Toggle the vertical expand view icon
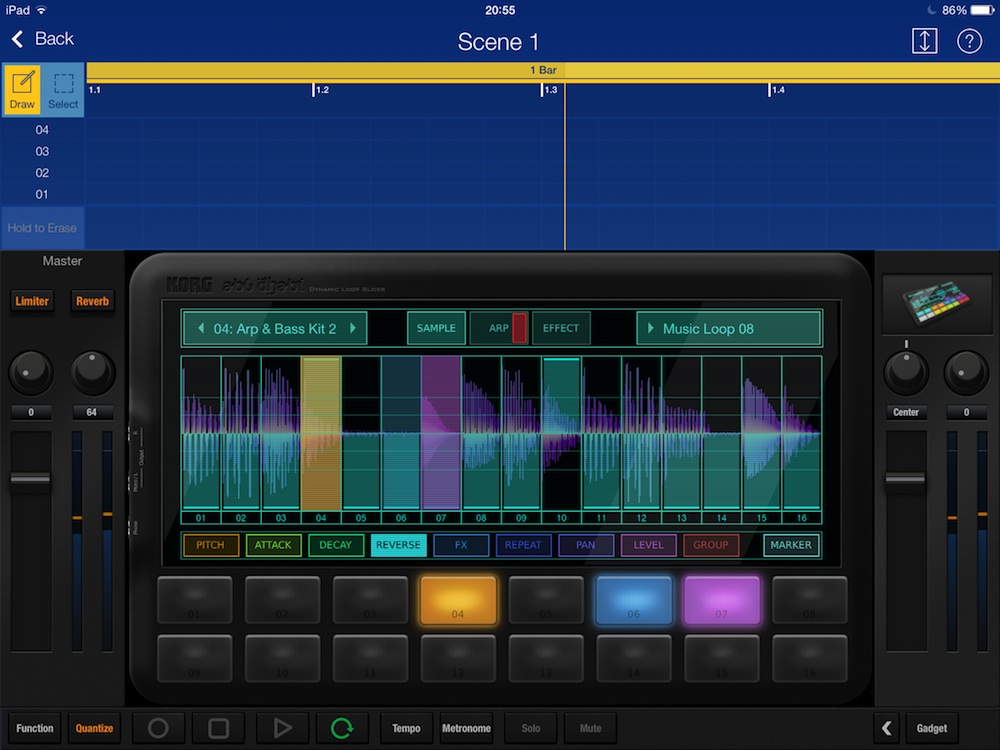The width and height of the screenshot is (1000, 750). click(x=924, y=41)
